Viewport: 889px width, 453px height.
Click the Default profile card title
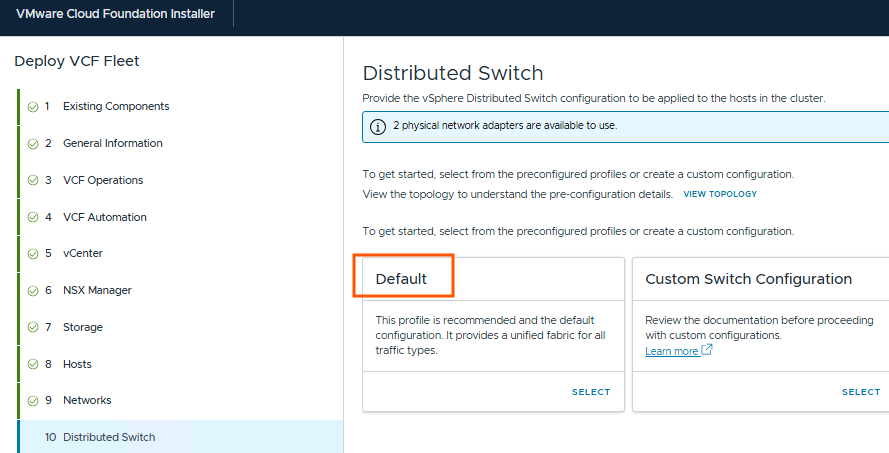[401, 279]
